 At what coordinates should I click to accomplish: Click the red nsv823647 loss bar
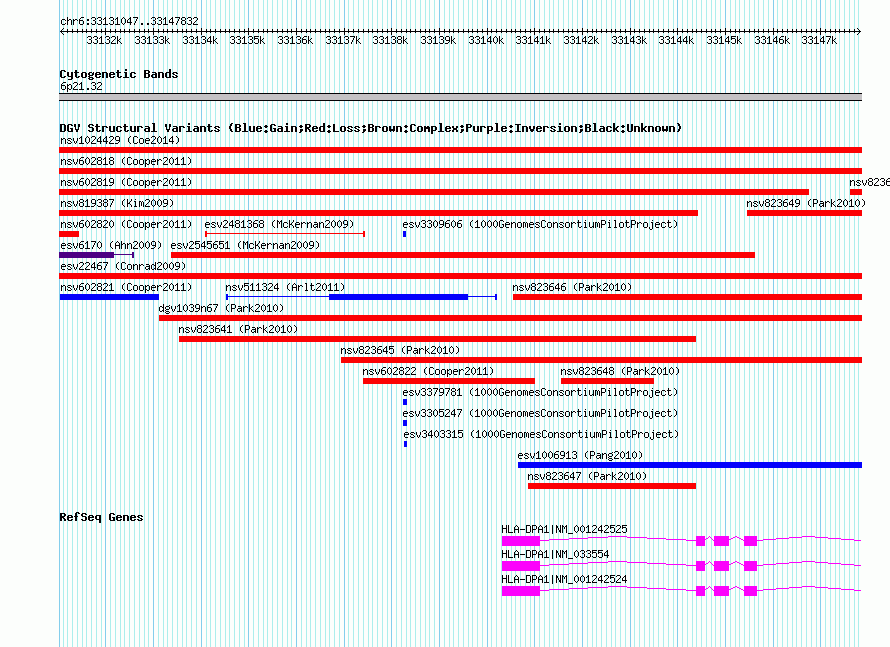612,486
